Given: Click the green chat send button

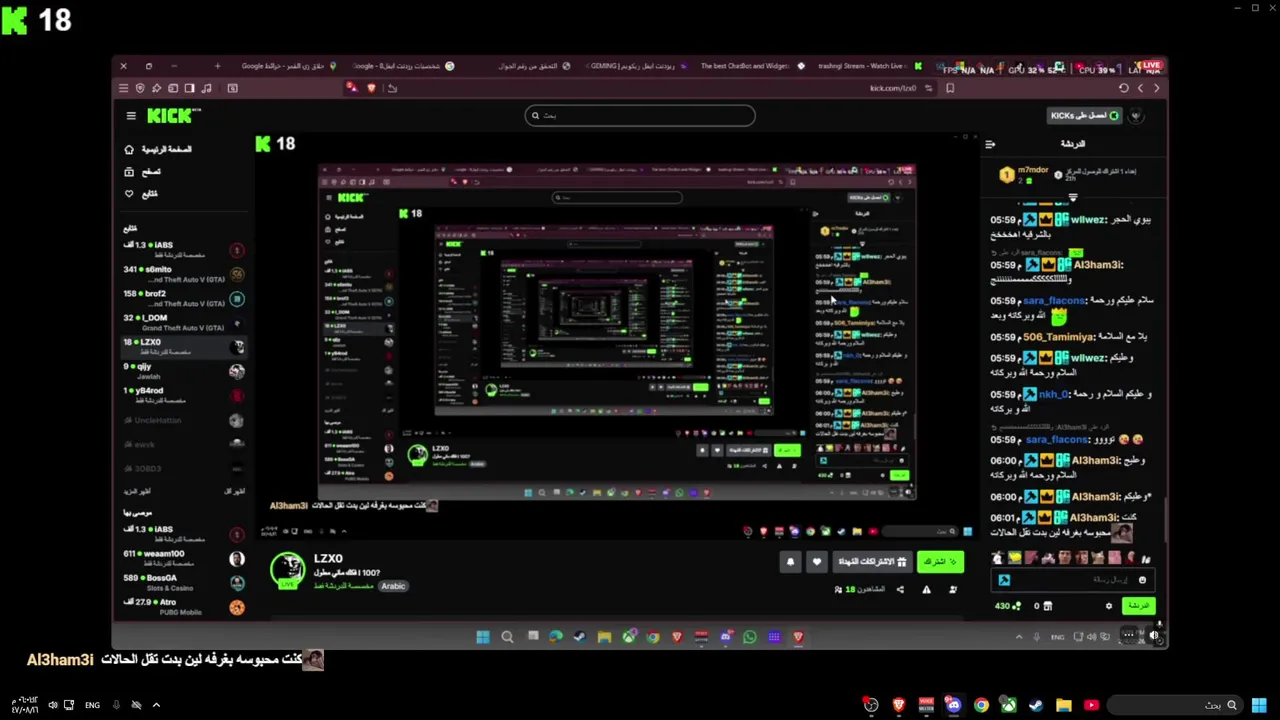Looking at the screenshot, I should pos(1139,606).
